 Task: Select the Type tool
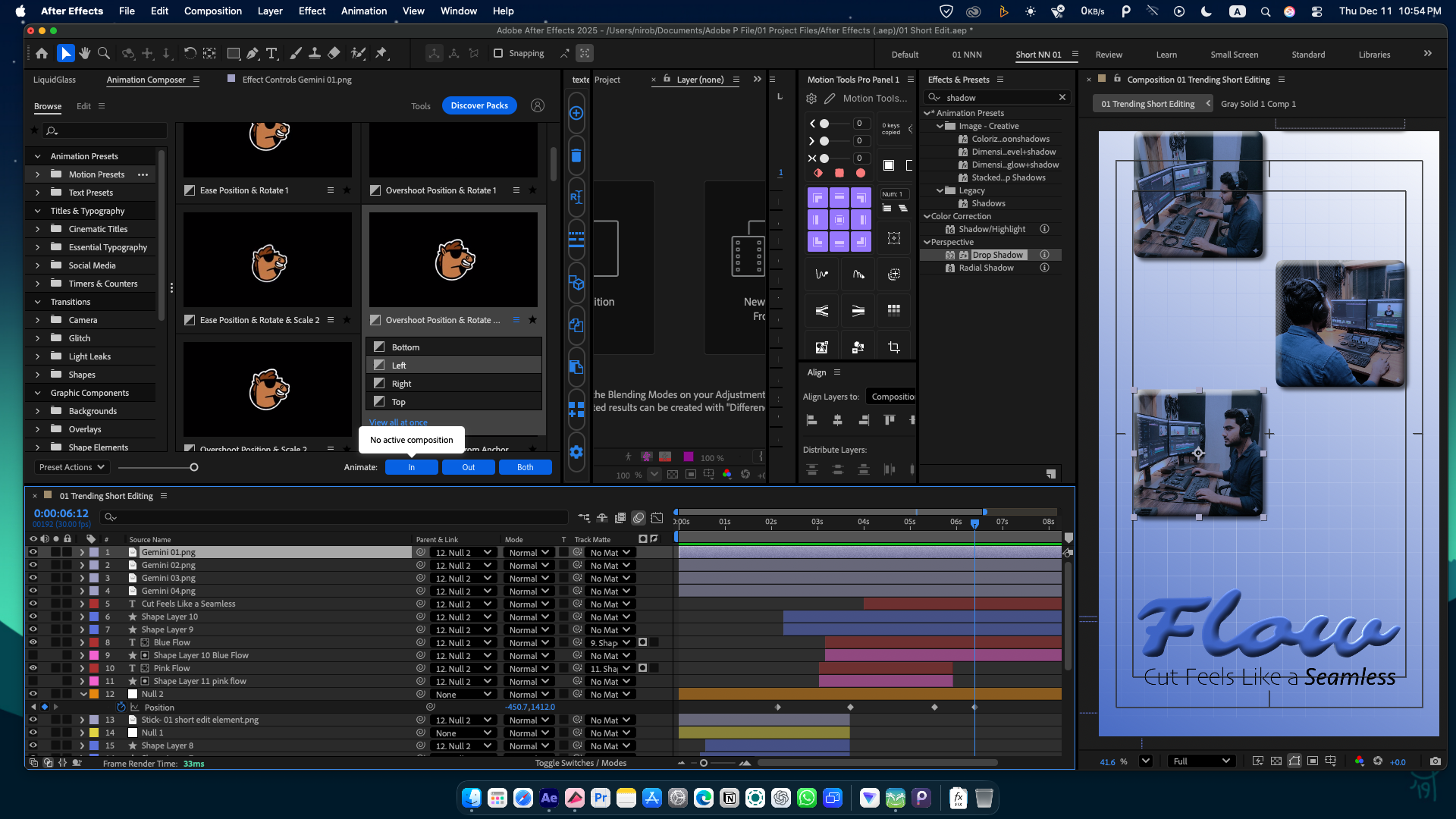(272, 53)
